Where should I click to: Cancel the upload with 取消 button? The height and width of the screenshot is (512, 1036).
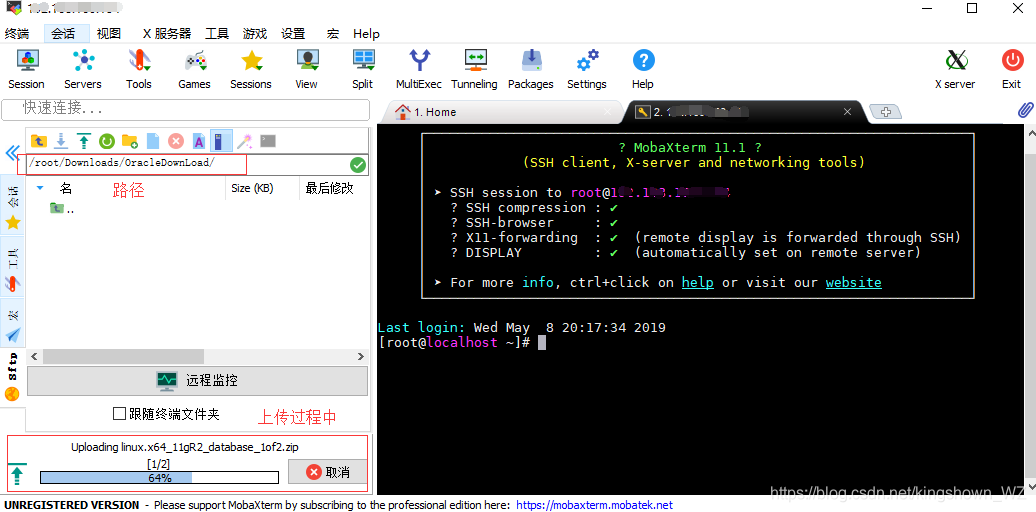pos(328,472)
